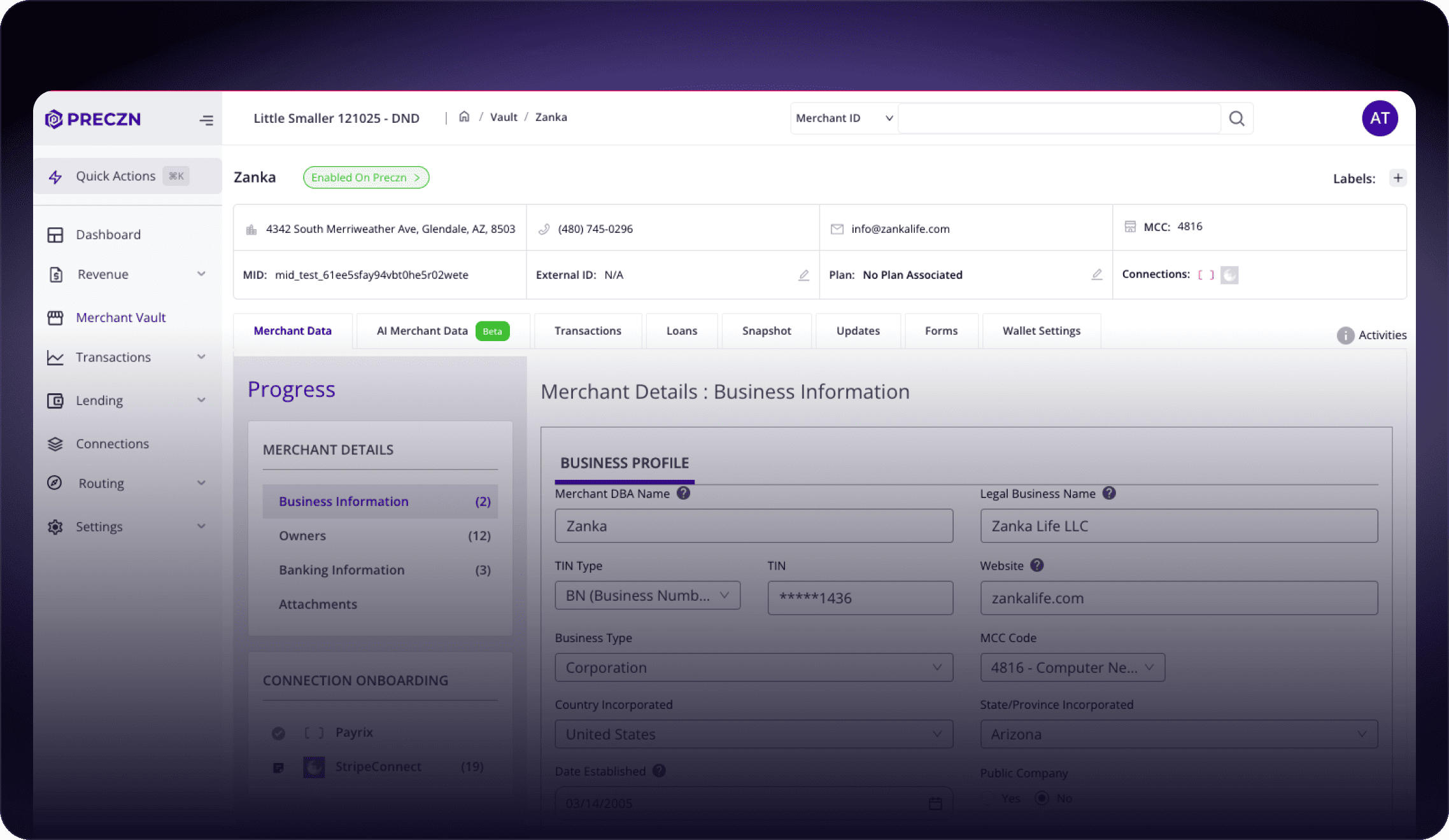This screenshot has width=1449, height=840.
Task: Open the Business Type Corporation dropdown
Action: tap(753, 668)
